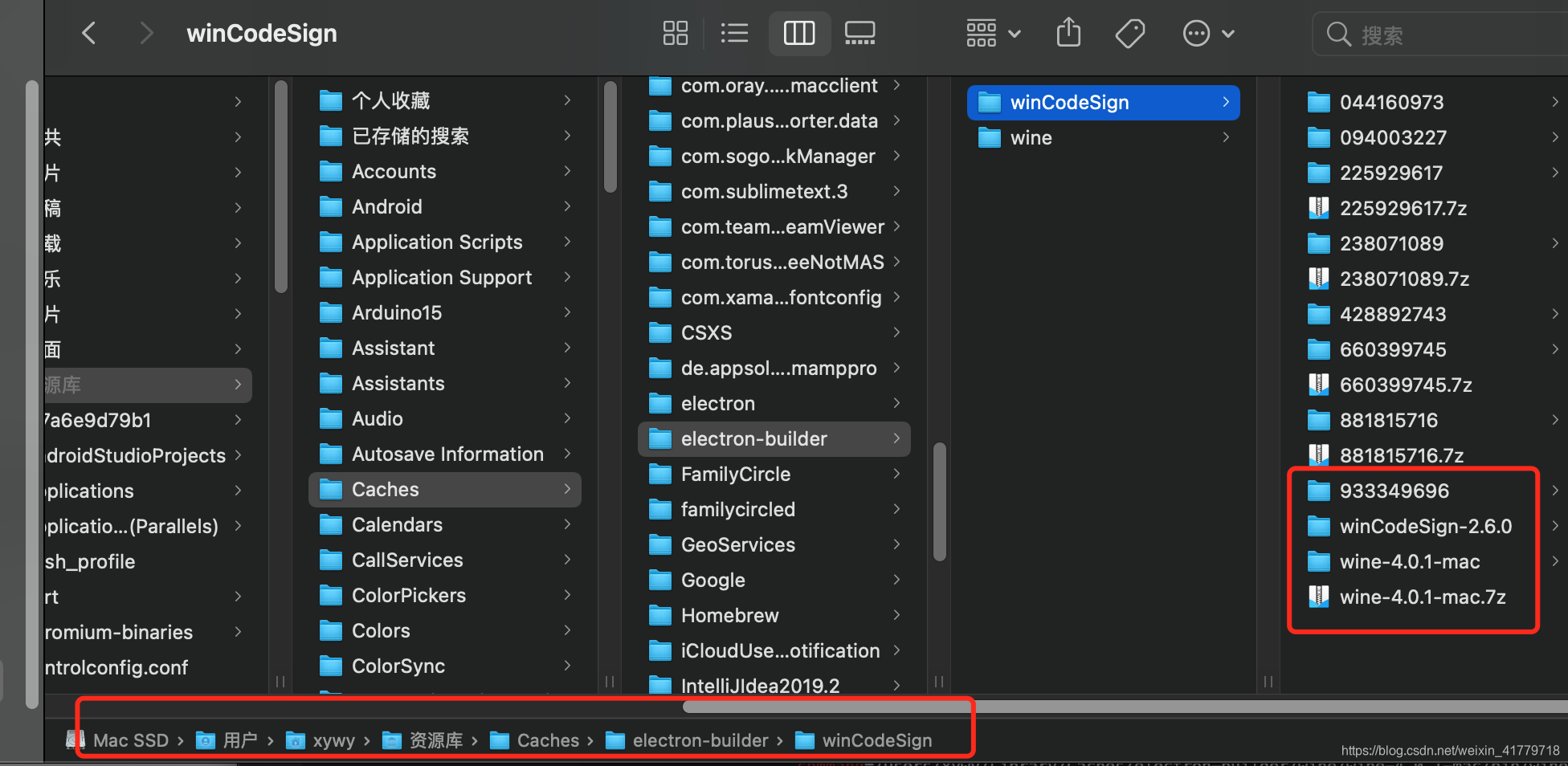Click the CSXS folder icon
Viewport: 1568px width, 766px height.
(660, 333)
